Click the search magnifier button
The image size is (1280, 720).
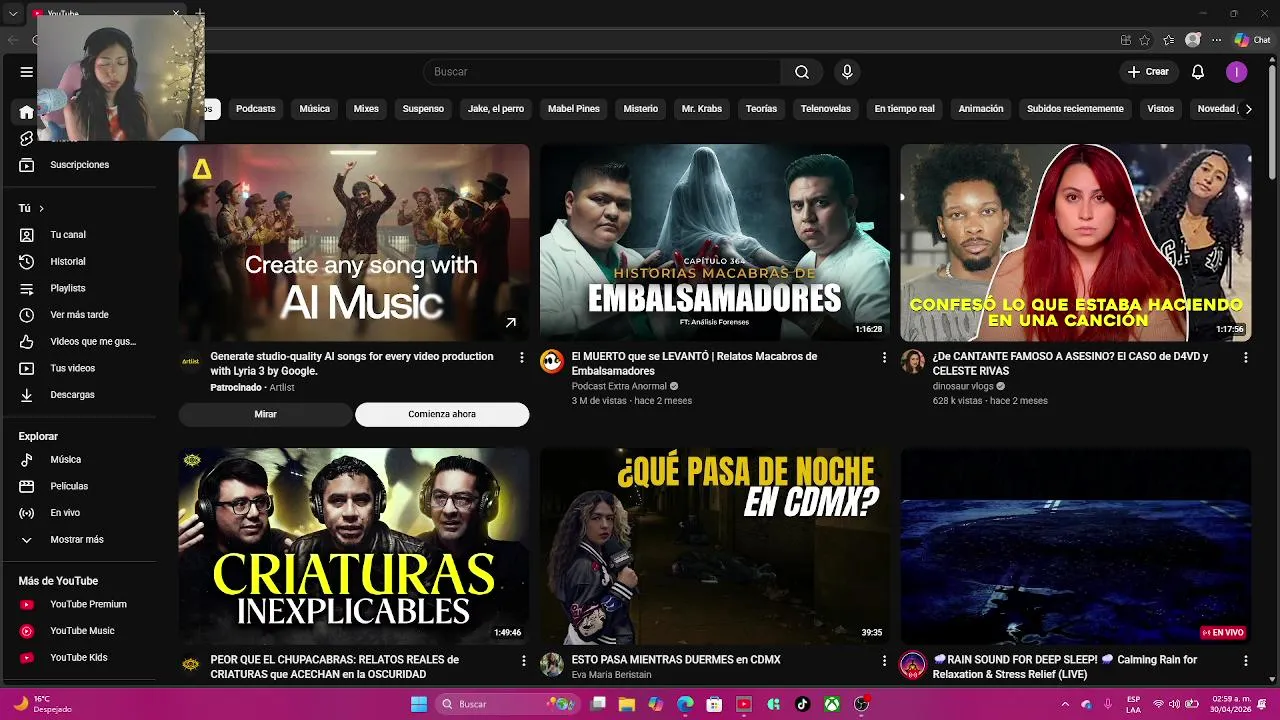tap(802, 72)
